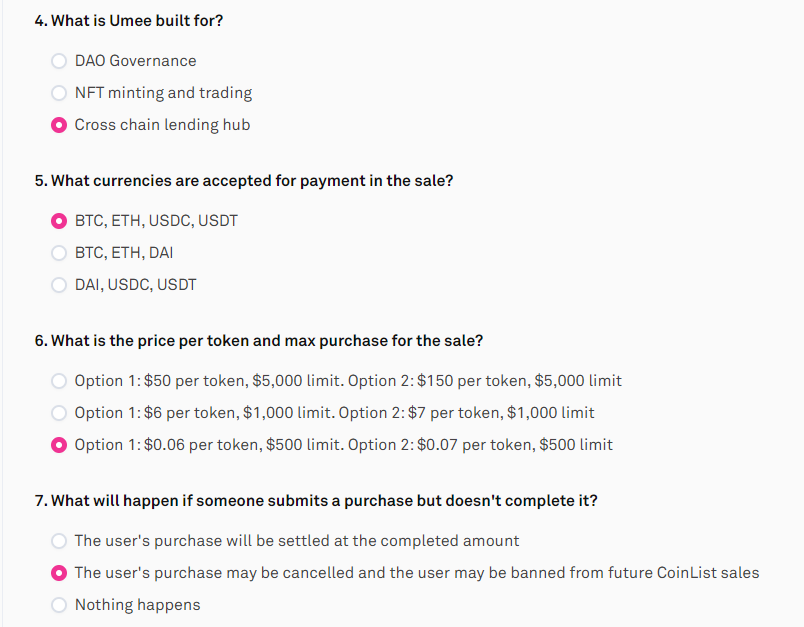Choose $6 per token, $1,000 limit option
The height and width of the screenshot is (627, 804).
point(59,413)
